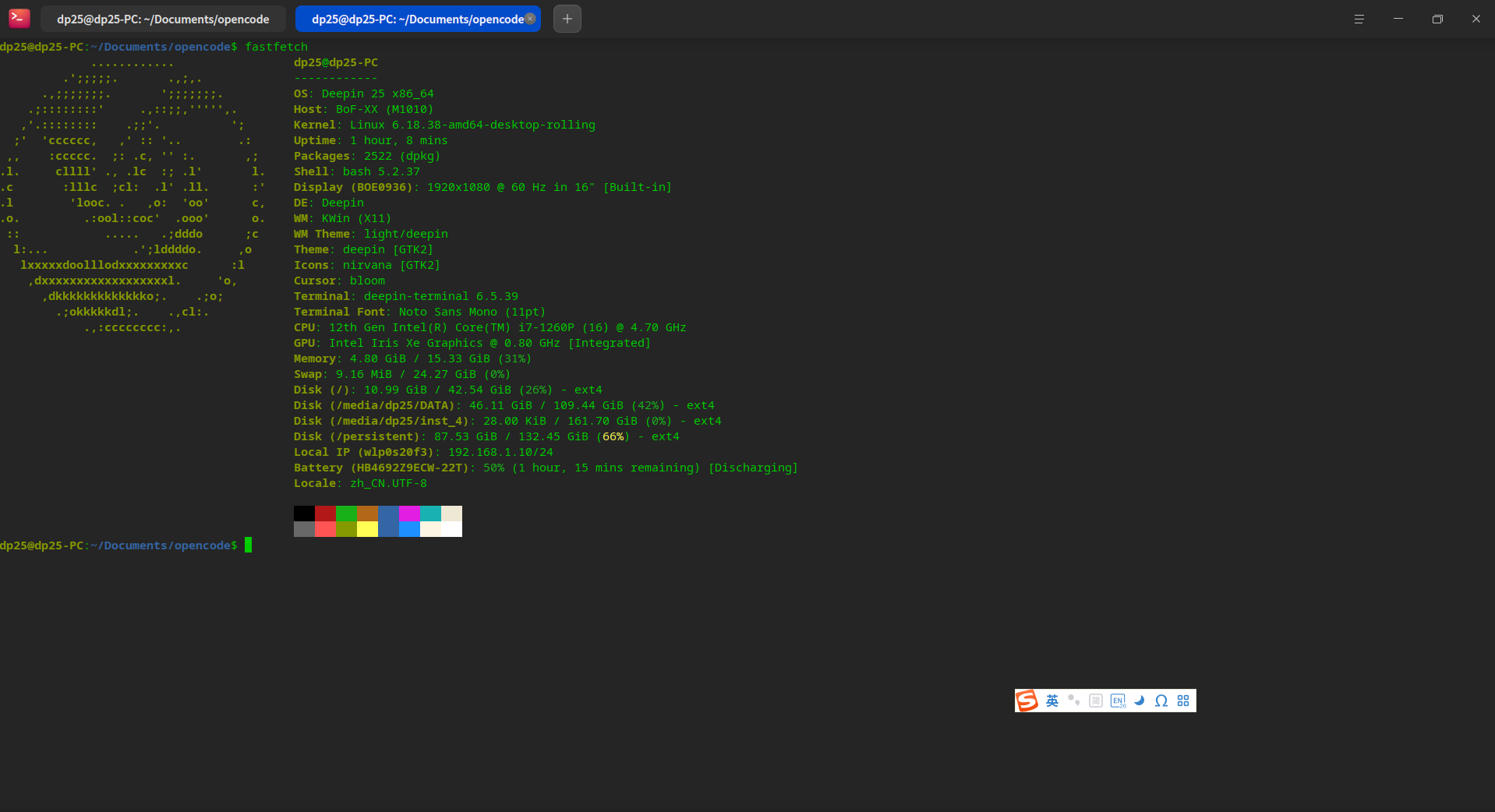This screenshot has height=812, width=1495.
Task: Open the IME toolbox grid icon
Action: point(1183,701)
